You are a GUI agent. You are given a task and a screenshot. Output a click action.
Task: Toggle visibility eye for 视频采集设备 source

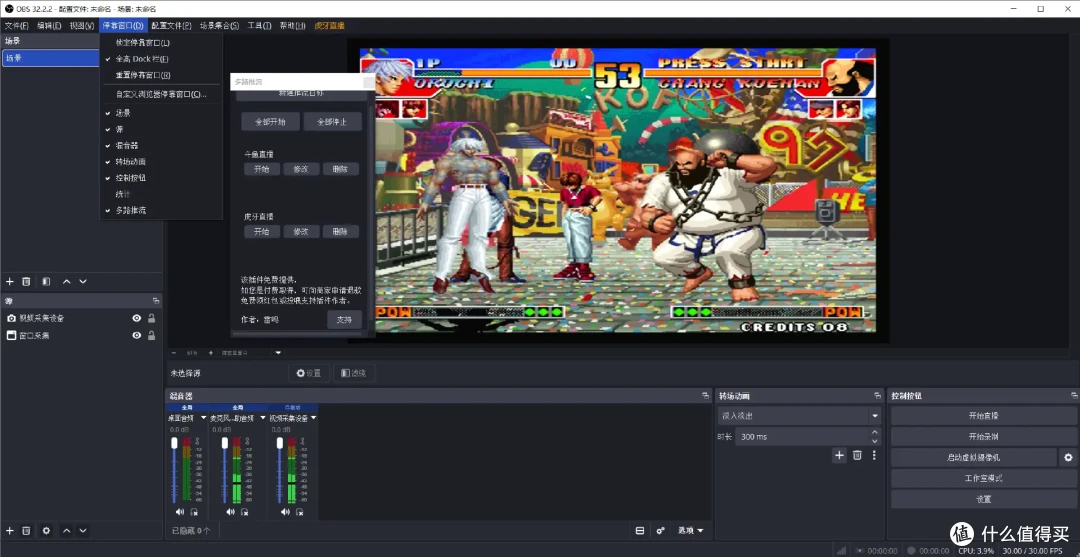[x=136, y=318]
